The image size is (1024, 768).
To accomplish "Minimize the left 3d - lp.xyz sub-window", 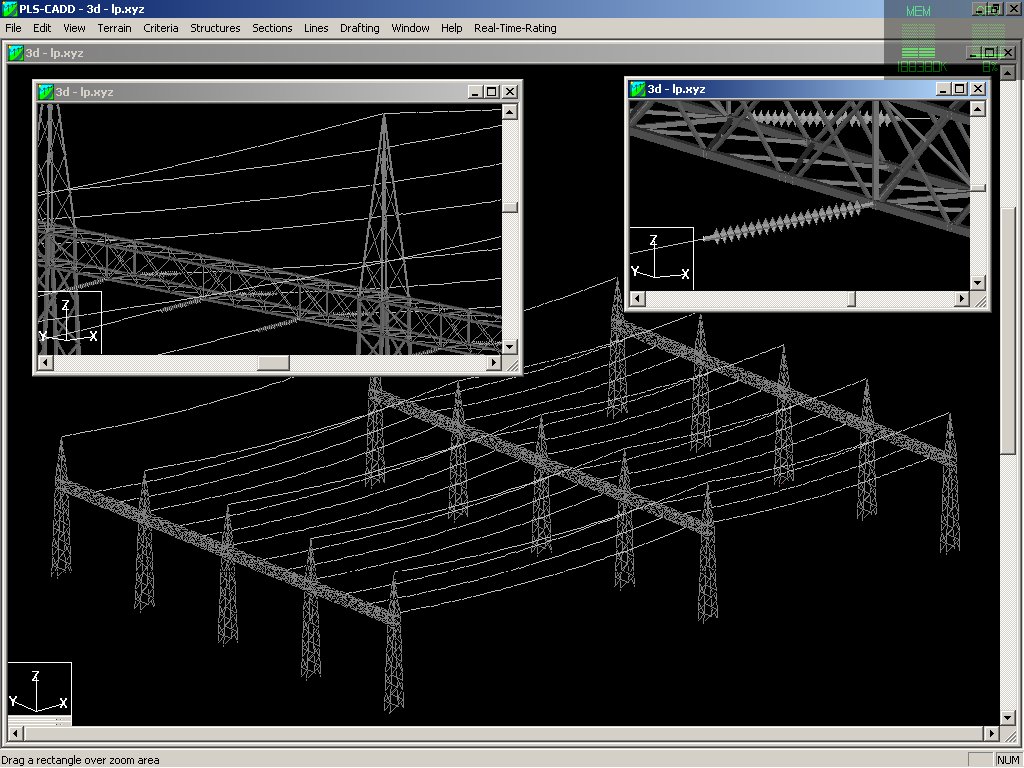I will click(x=475, y=92).
